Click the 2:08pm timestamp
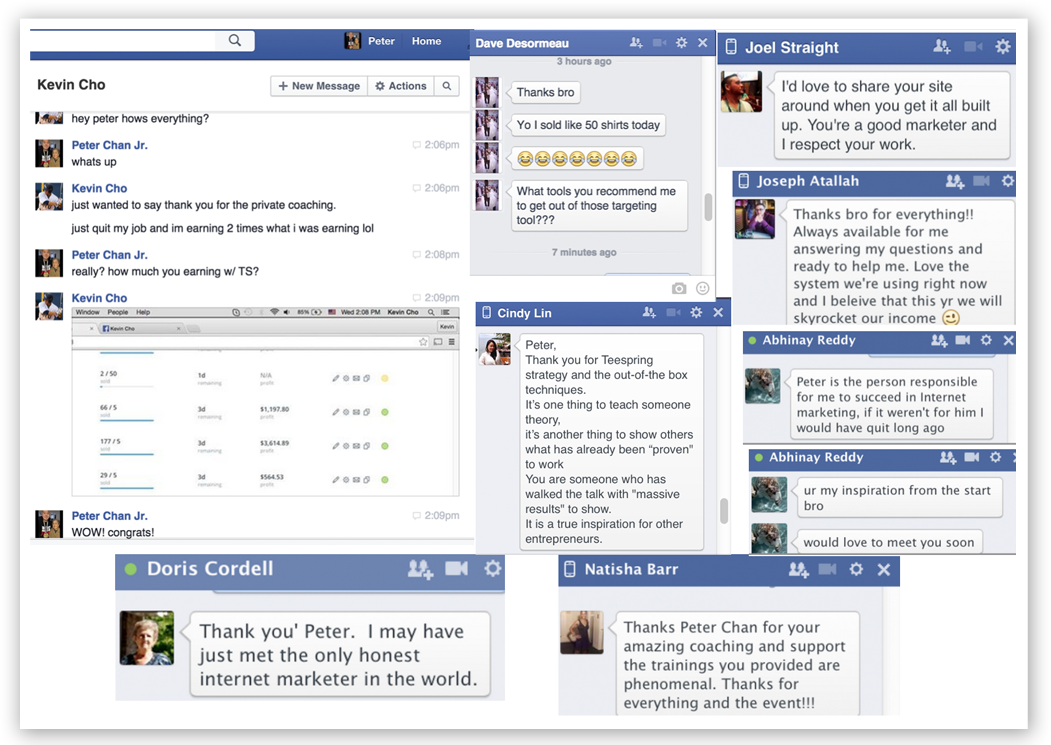The height and width of the screenshot is (745, 1051). [441, 255]
